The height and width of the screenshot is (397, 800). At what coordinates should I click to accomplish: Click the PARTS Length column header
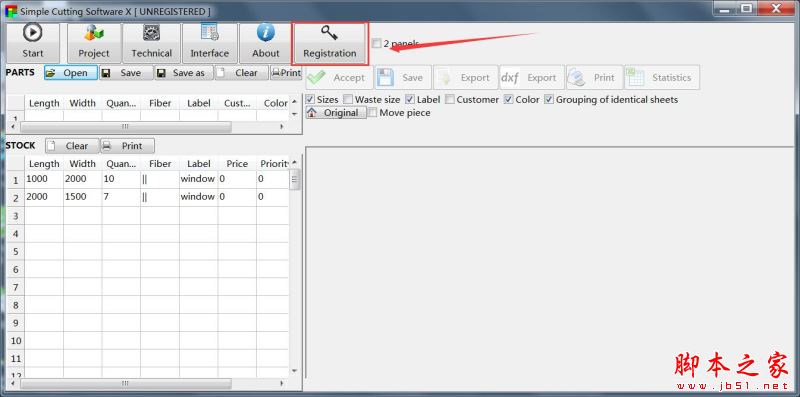[44, 103]
